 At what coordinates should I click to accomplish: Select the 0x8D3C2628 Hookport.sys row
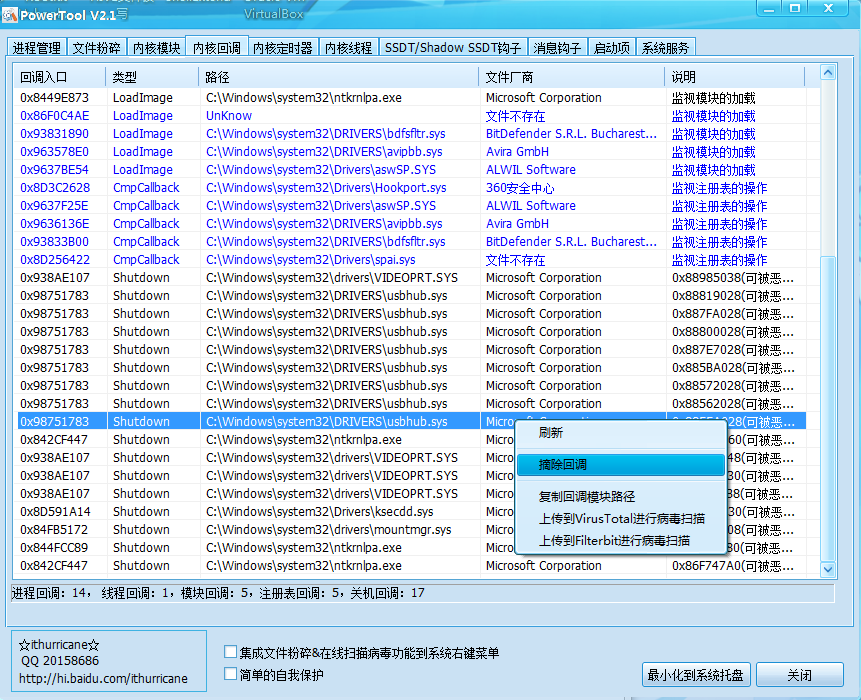(x=411, y=188)
